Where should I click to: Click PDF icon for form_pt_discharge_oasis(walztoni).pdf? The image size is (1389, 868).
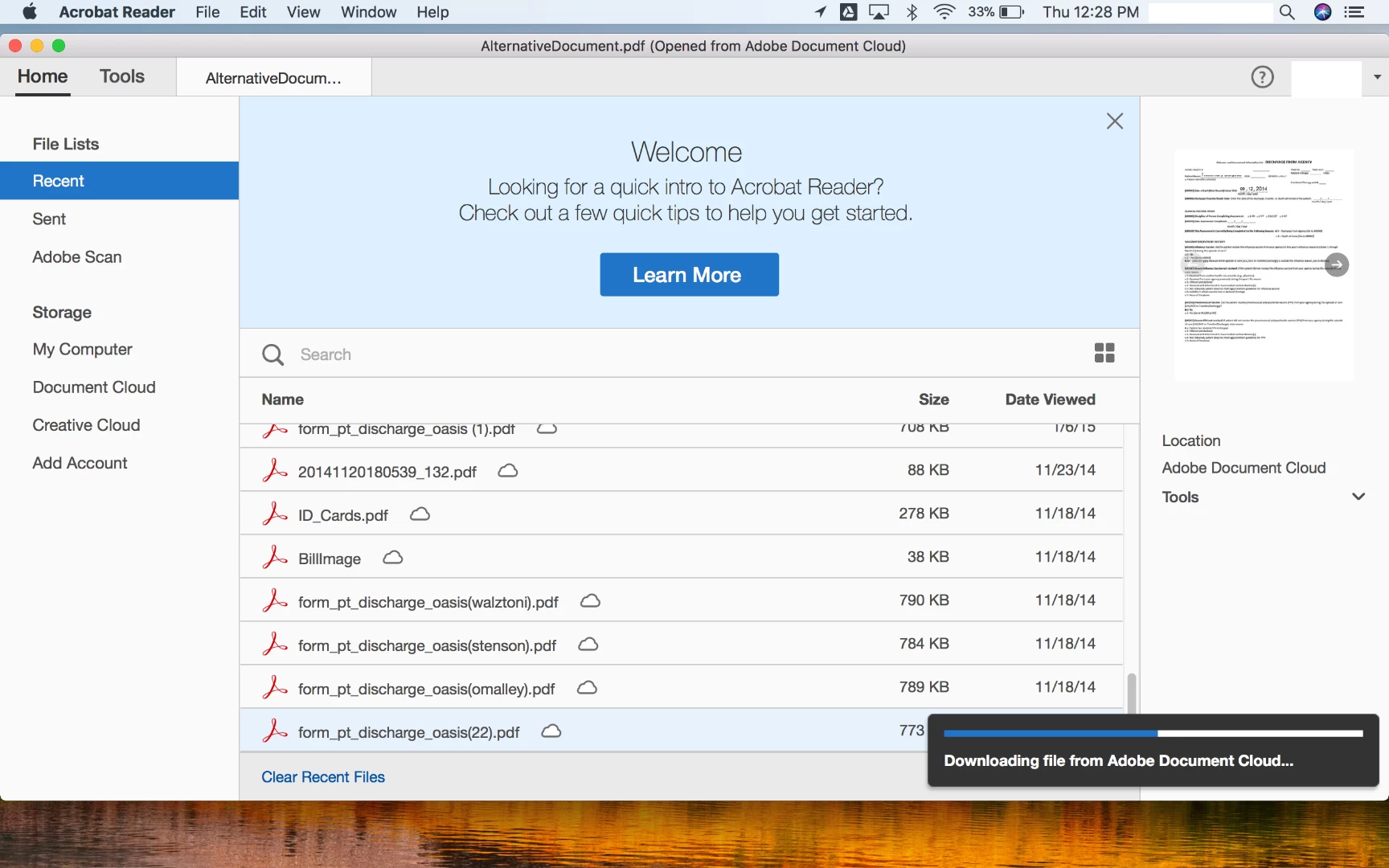pyautogui.click(x=275, y=600)
